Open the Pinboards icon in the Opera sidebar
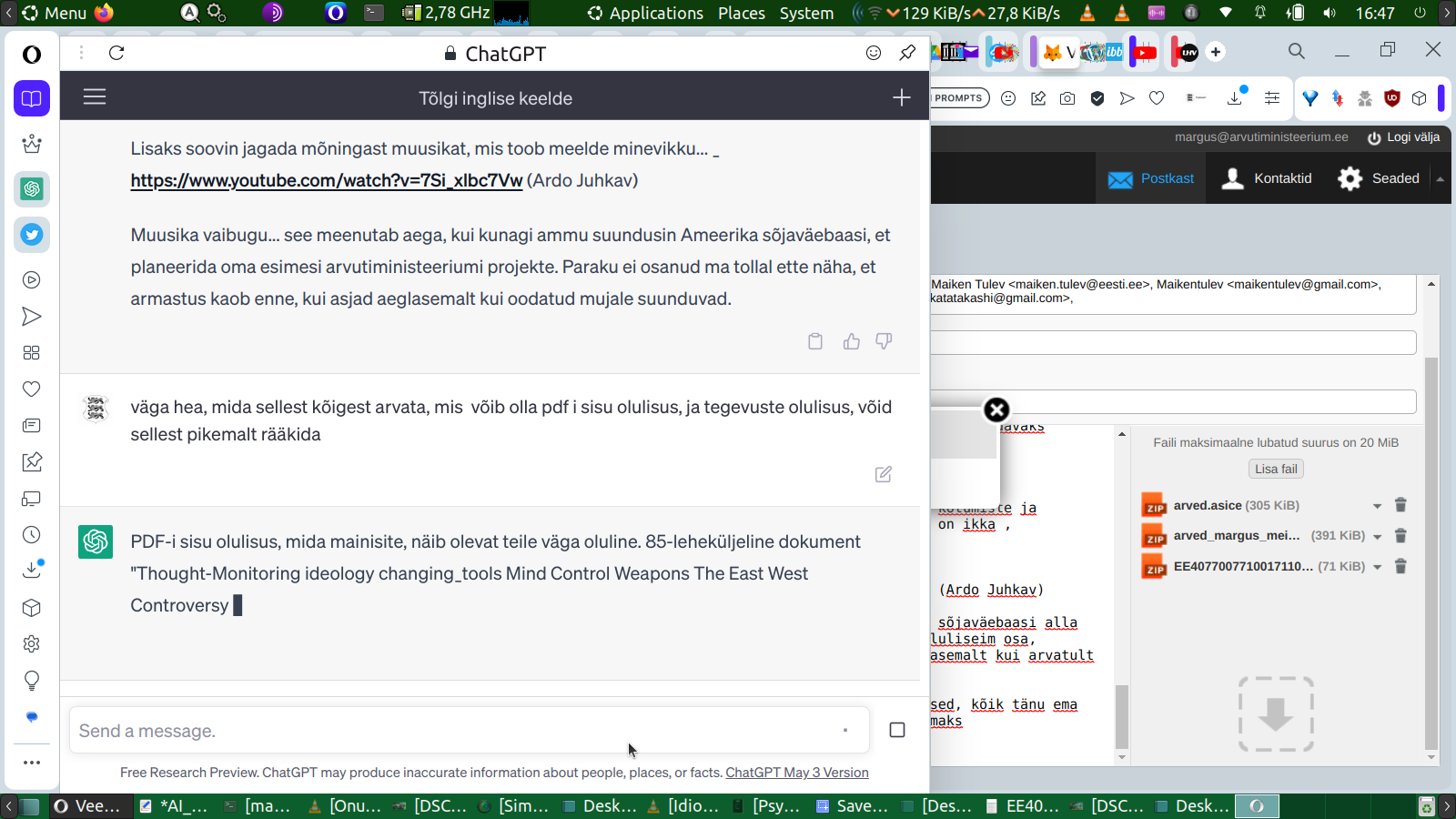This screenshot has width=1456, height=819. pos(32,462)
